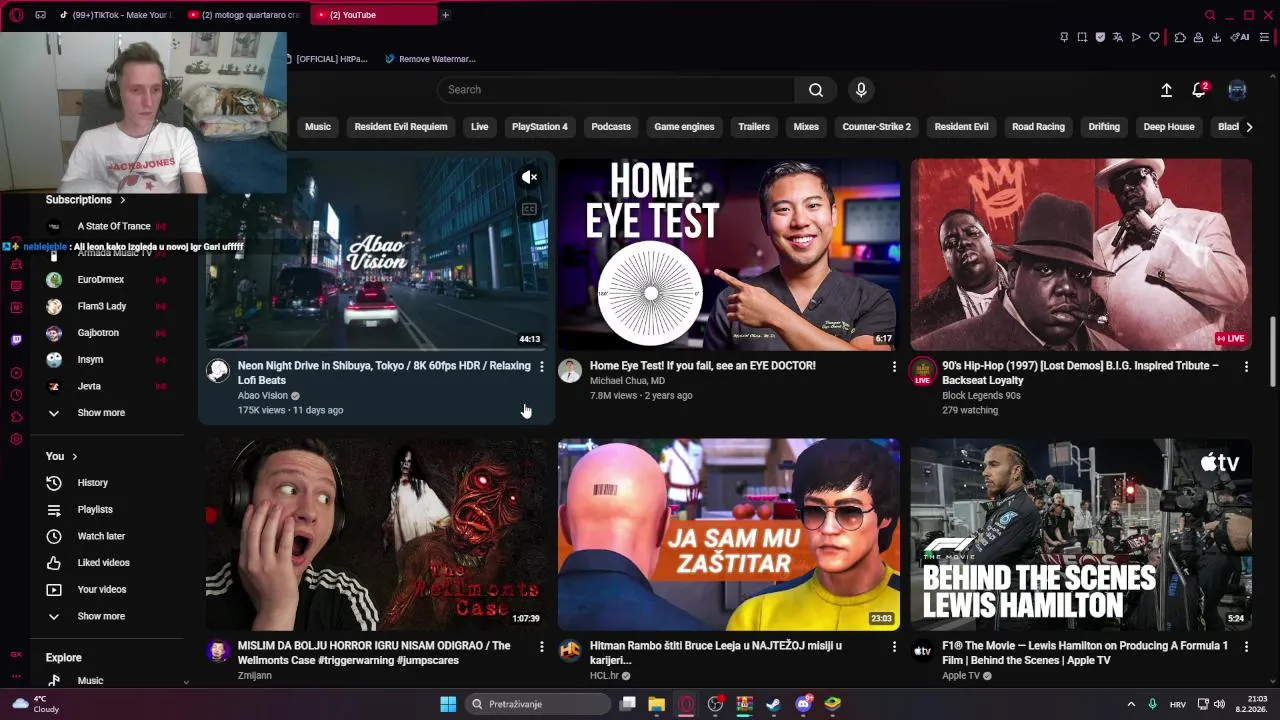Open options menu for Hitman Rambo video
This screenshot has width=1280, height=720.
[894, 647]
